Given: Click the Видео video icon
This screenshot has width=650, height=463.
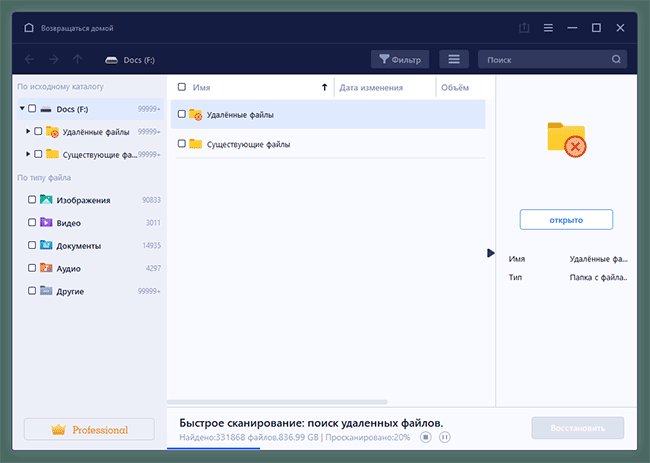Looking at the screenshot, I should point(46,223).
